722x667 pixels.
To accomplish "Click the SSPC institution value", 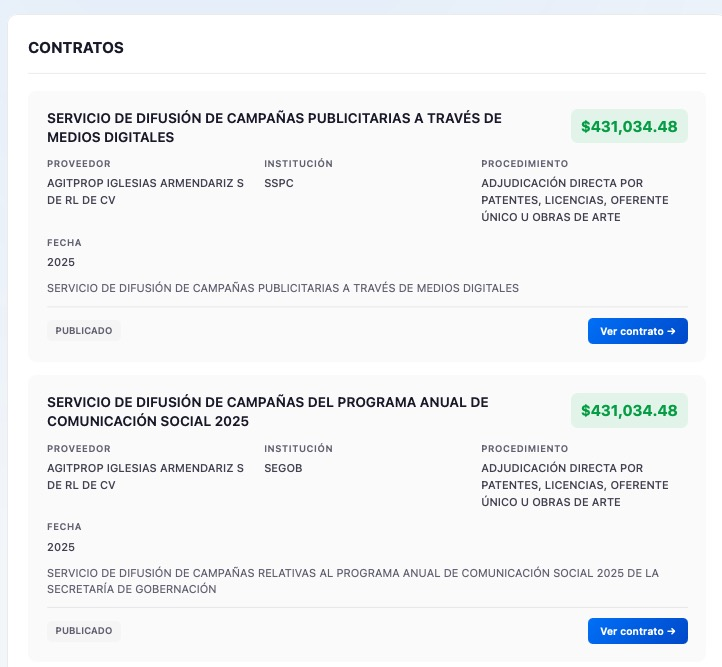I will (x=279, y=183).
